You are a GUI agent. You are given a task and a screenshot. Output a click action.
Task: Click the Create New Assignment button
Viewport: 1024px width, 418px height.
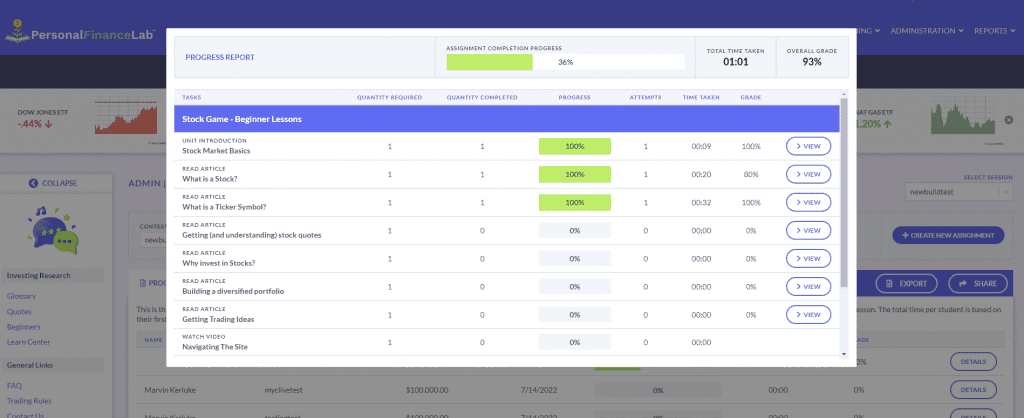[x=948, y=235]
